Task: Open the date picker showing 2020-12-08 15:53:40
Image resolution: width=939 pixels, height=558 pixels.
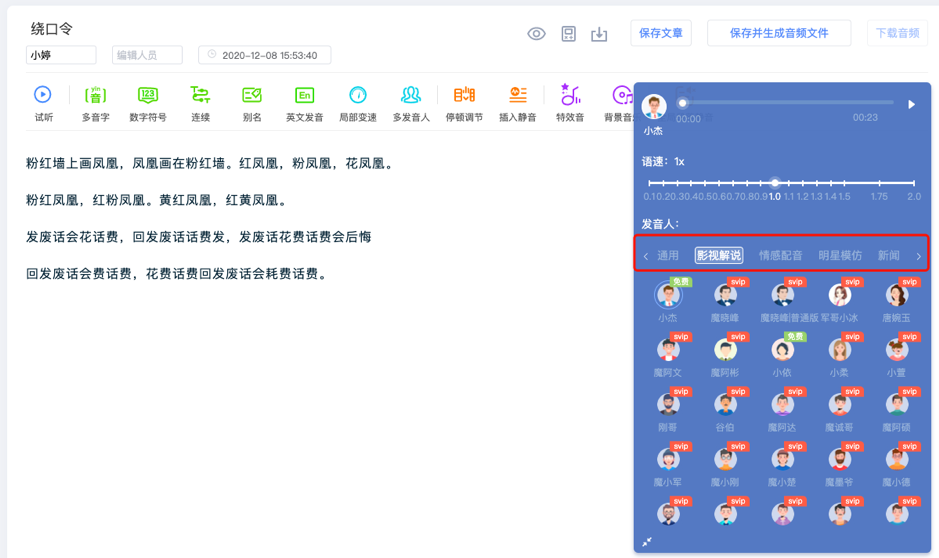Action: 265,55
